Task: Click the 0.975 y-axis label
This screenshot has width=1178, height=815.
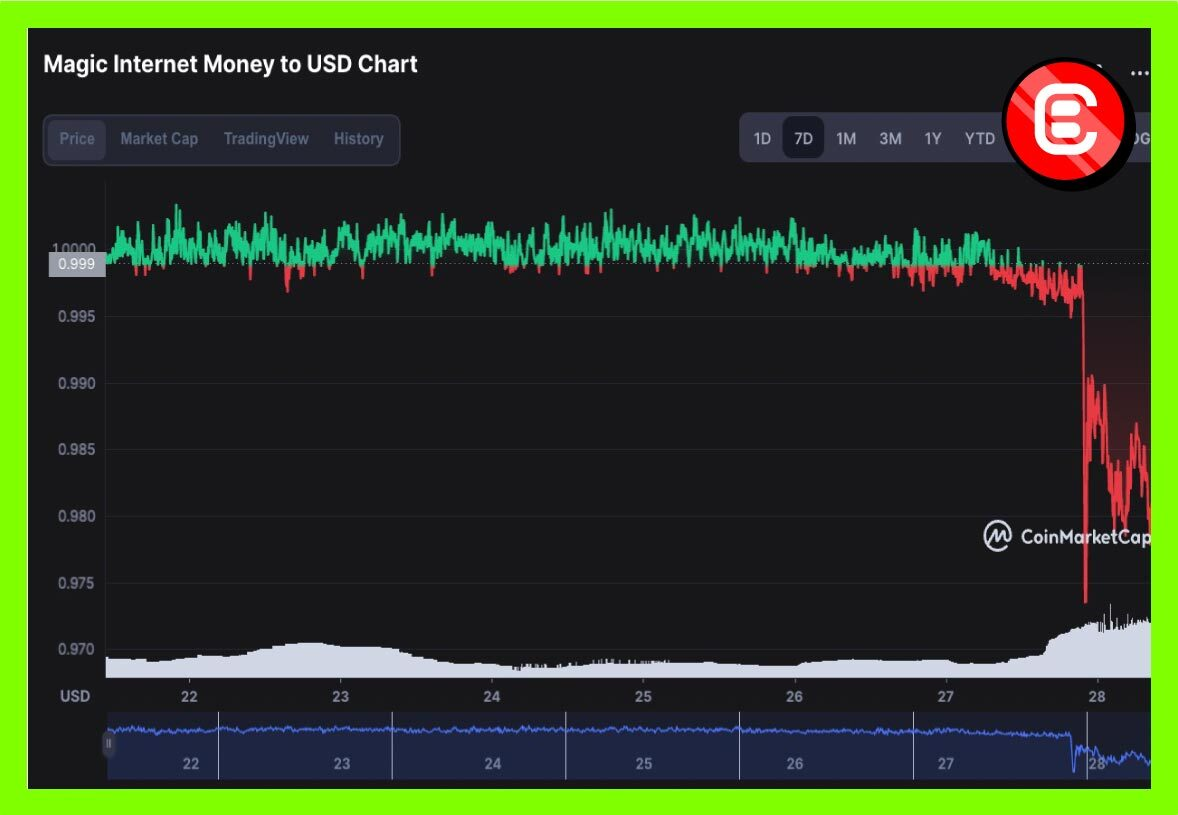Action: click(x=77, y=583)
